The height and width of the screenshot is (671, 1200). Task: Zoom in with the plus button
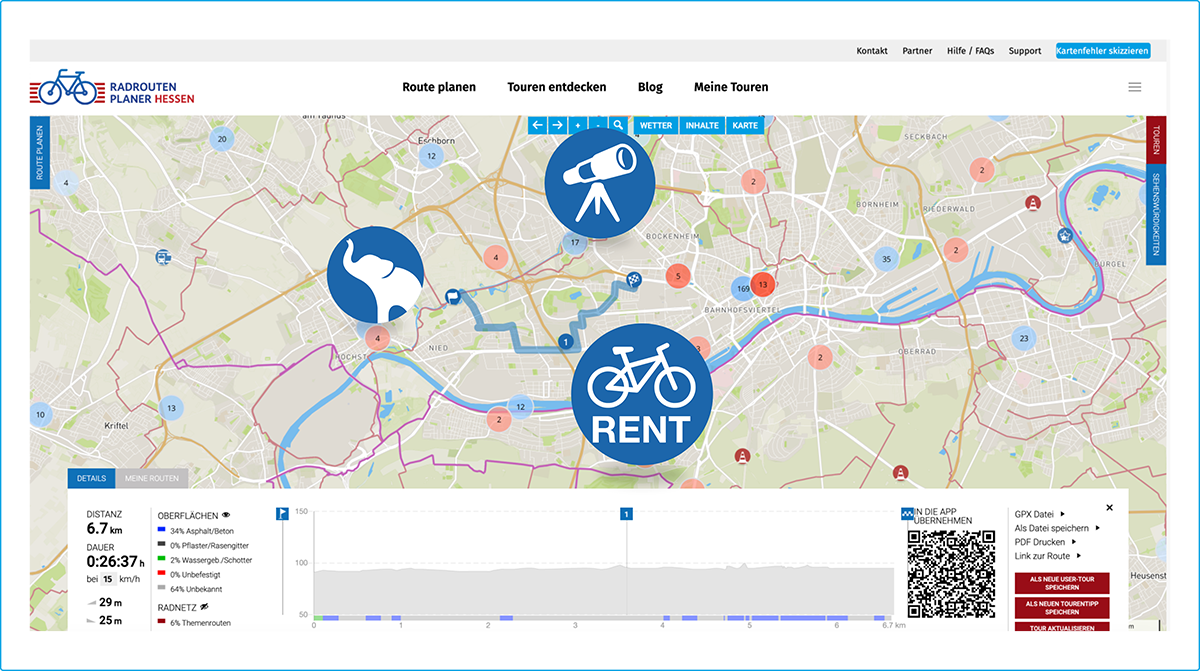pyautogui.click(x=578, y=125)
